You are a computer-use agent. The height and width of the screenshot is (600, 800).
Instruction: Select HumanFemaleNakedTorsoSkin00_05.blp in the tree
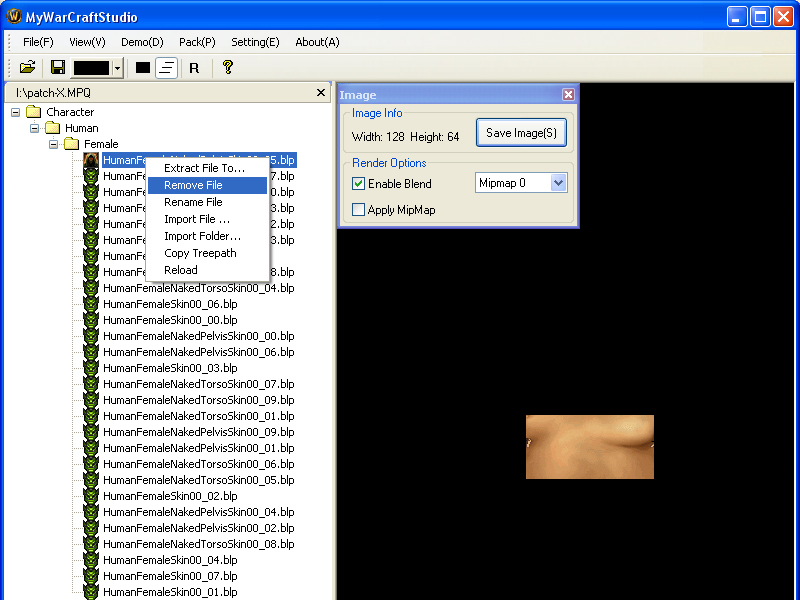(x=198, y=480)
